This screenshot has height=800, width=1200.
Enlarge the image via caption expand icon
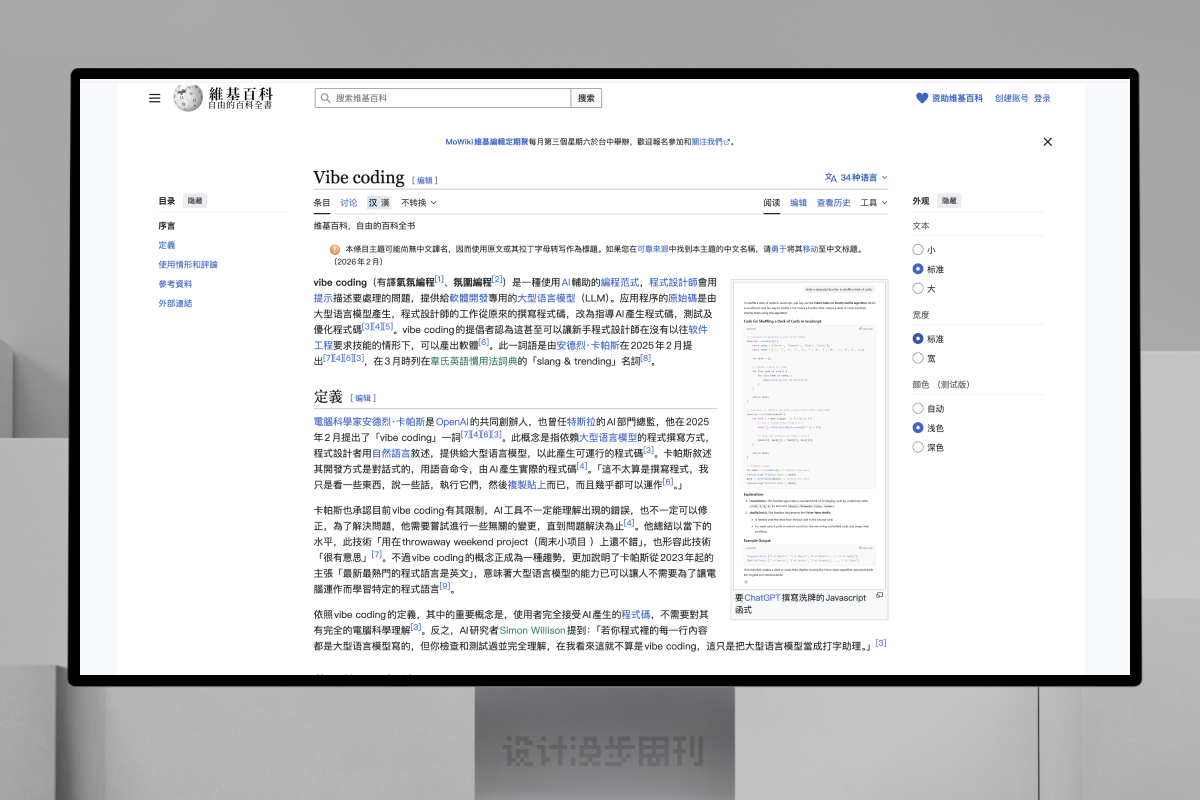[x=879, y=596]
